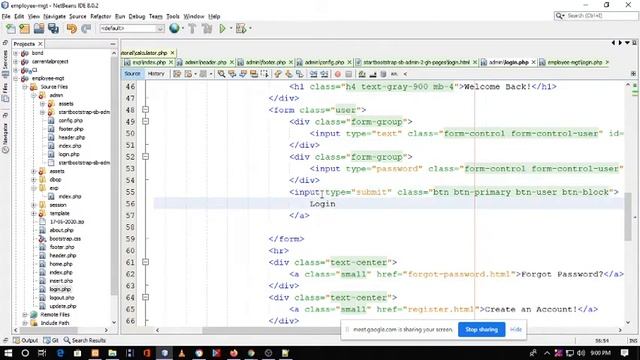640x360 pixels.
Task: Open the Edge browser in the taskbar
Action: click(x=60, y=353)
